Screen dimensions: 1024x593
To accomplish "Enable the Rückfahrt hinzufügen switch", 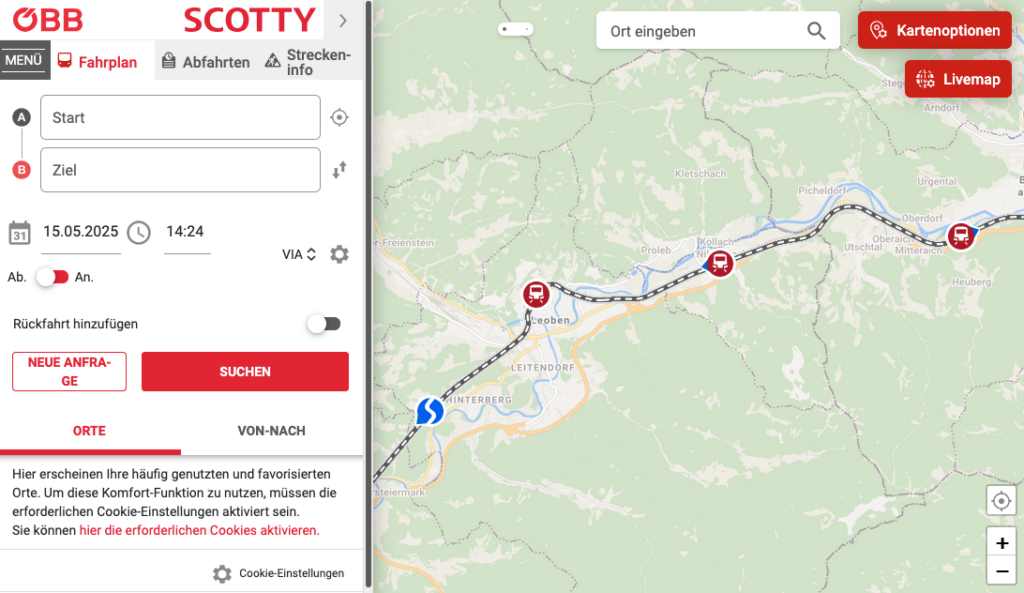I will (325, 324).
